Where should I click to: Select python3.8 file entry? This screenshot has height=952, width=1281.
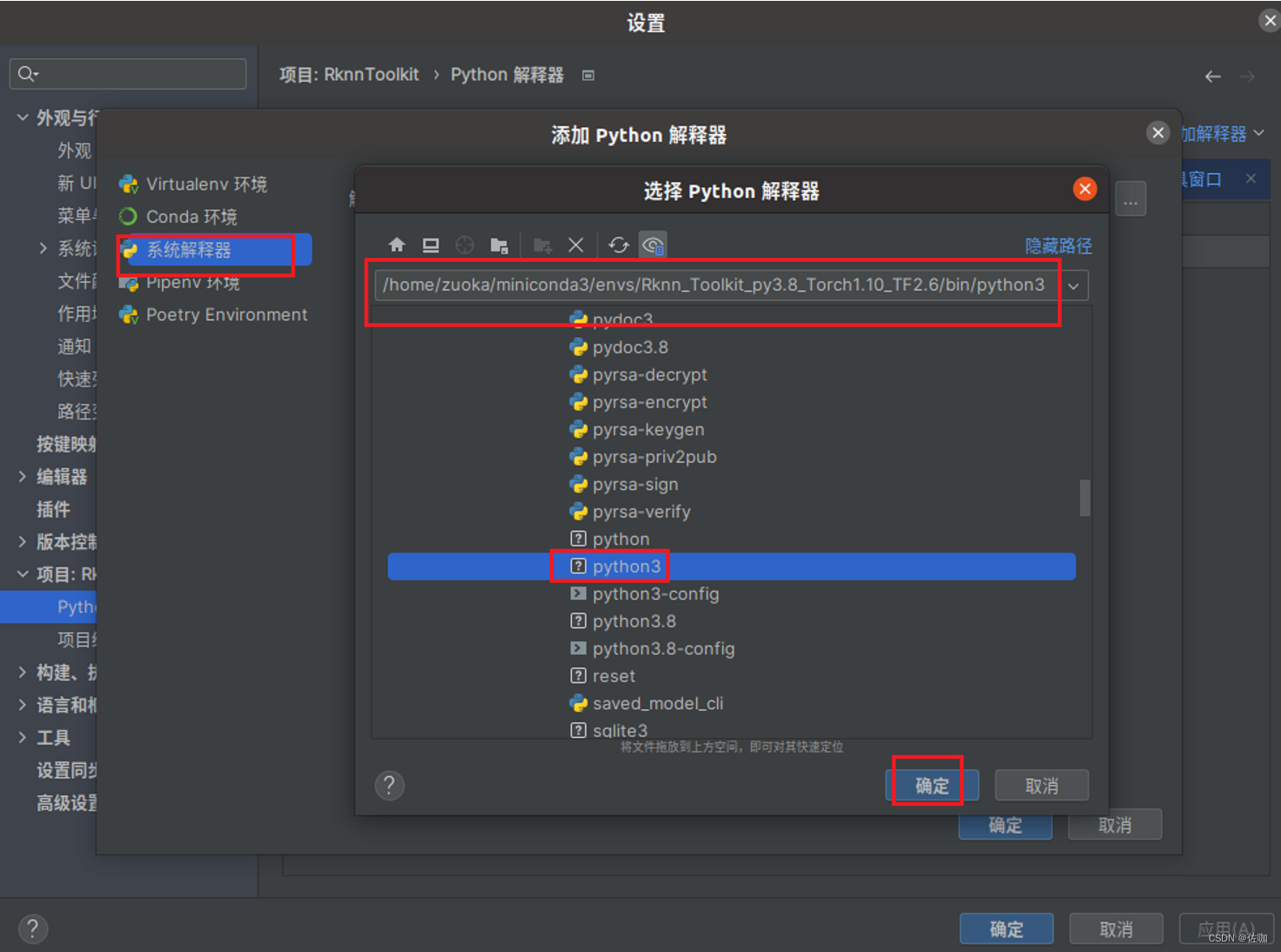[622, 621]
